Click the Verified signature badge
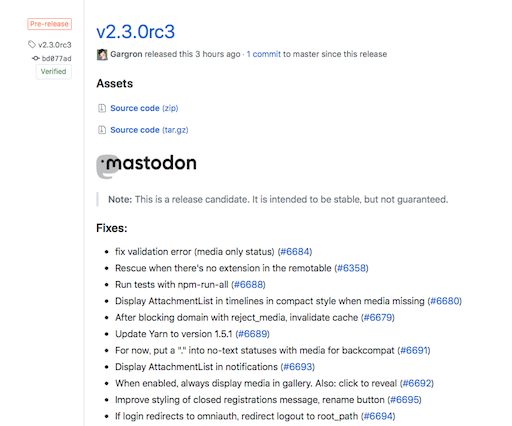This screenshot has width=512, height=426. click(54, 71)
